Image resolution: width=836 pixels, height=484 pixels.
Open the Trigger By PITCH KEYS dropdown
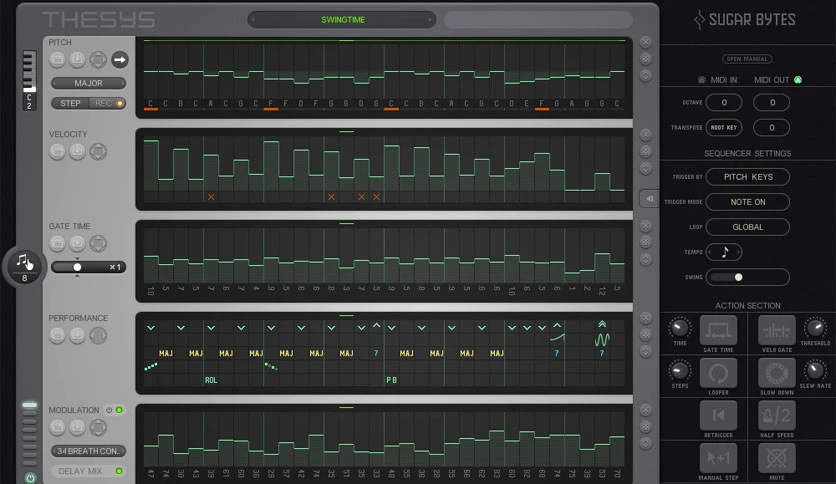click(x=747, y=177)
